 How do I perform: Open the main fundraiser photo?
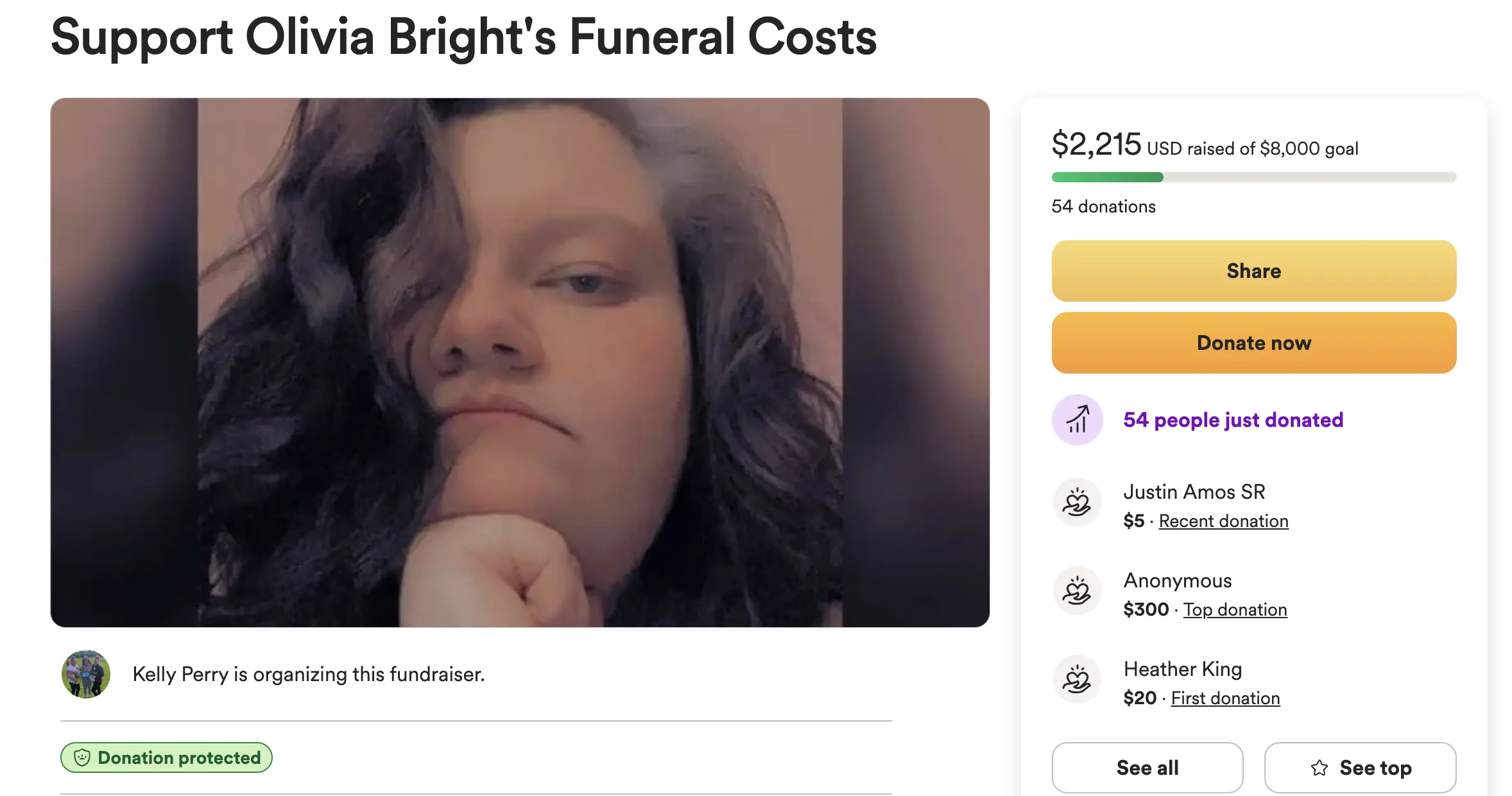click(520, 362)
